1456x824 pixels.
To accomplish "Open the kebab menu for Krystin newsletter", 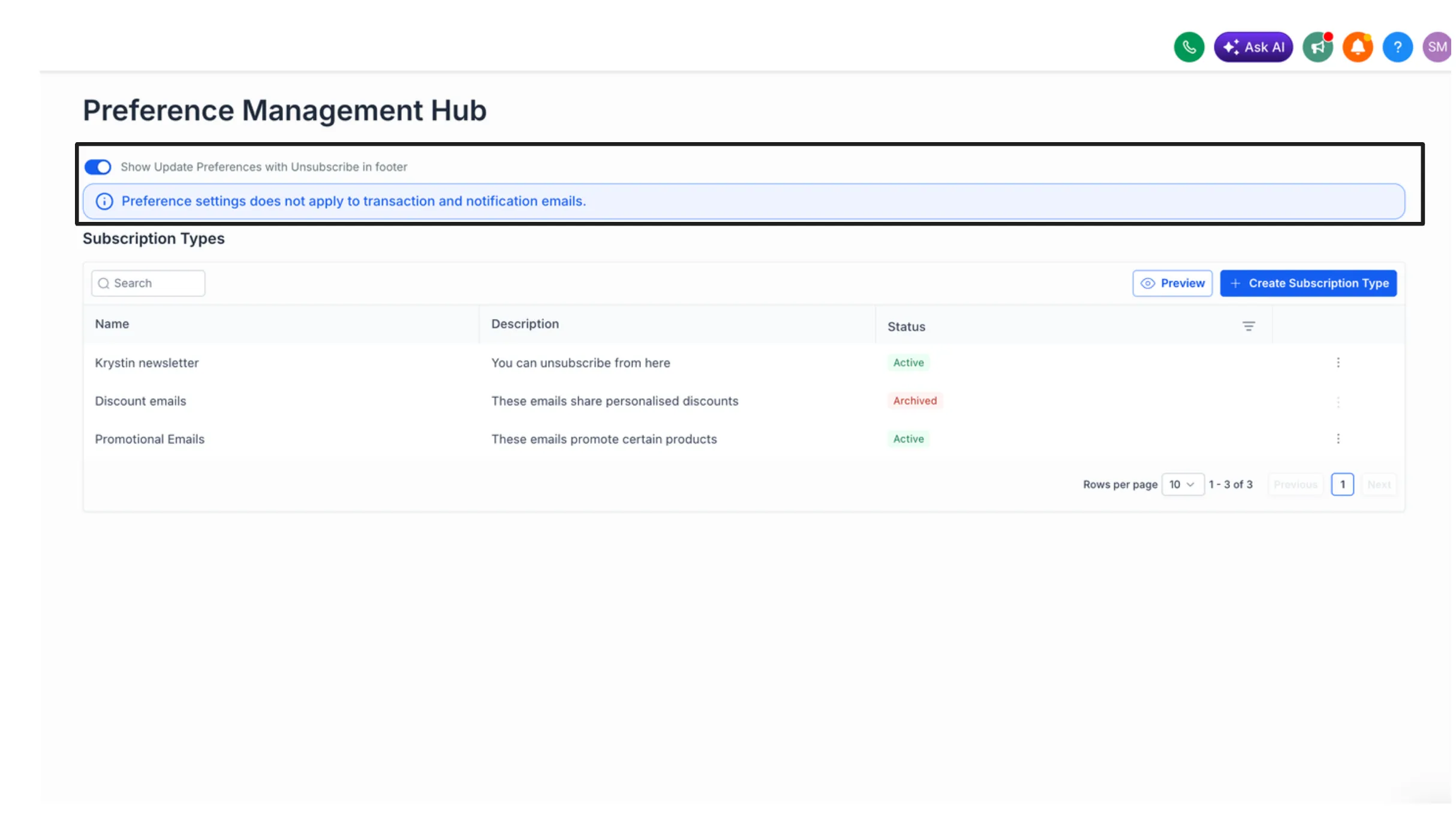I will [1338, 362].
